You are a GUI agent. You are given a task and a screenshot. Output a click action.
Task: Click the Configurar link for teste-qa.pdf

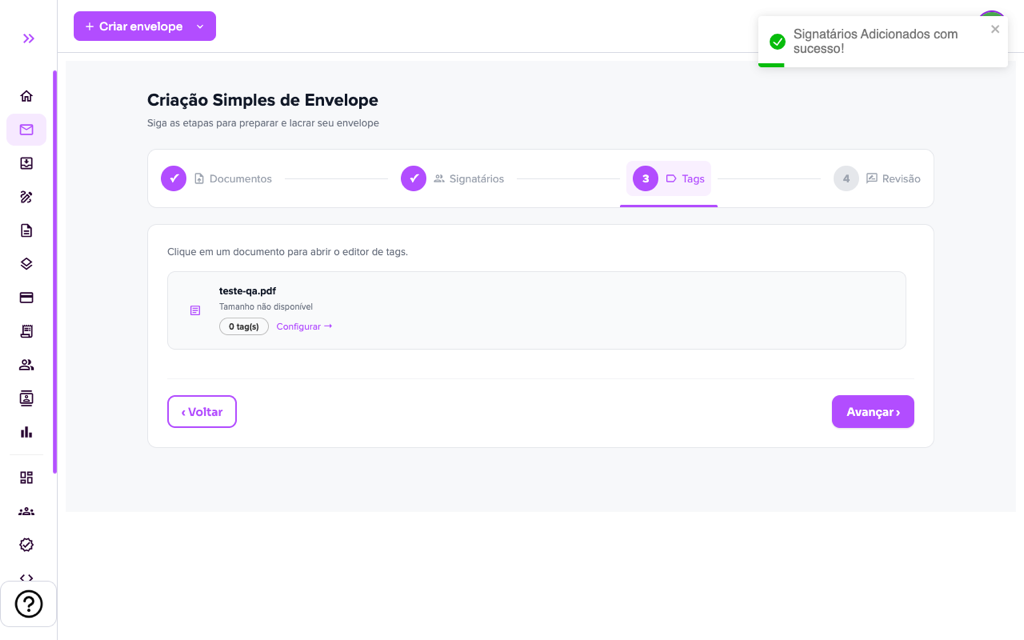[304, 327]
